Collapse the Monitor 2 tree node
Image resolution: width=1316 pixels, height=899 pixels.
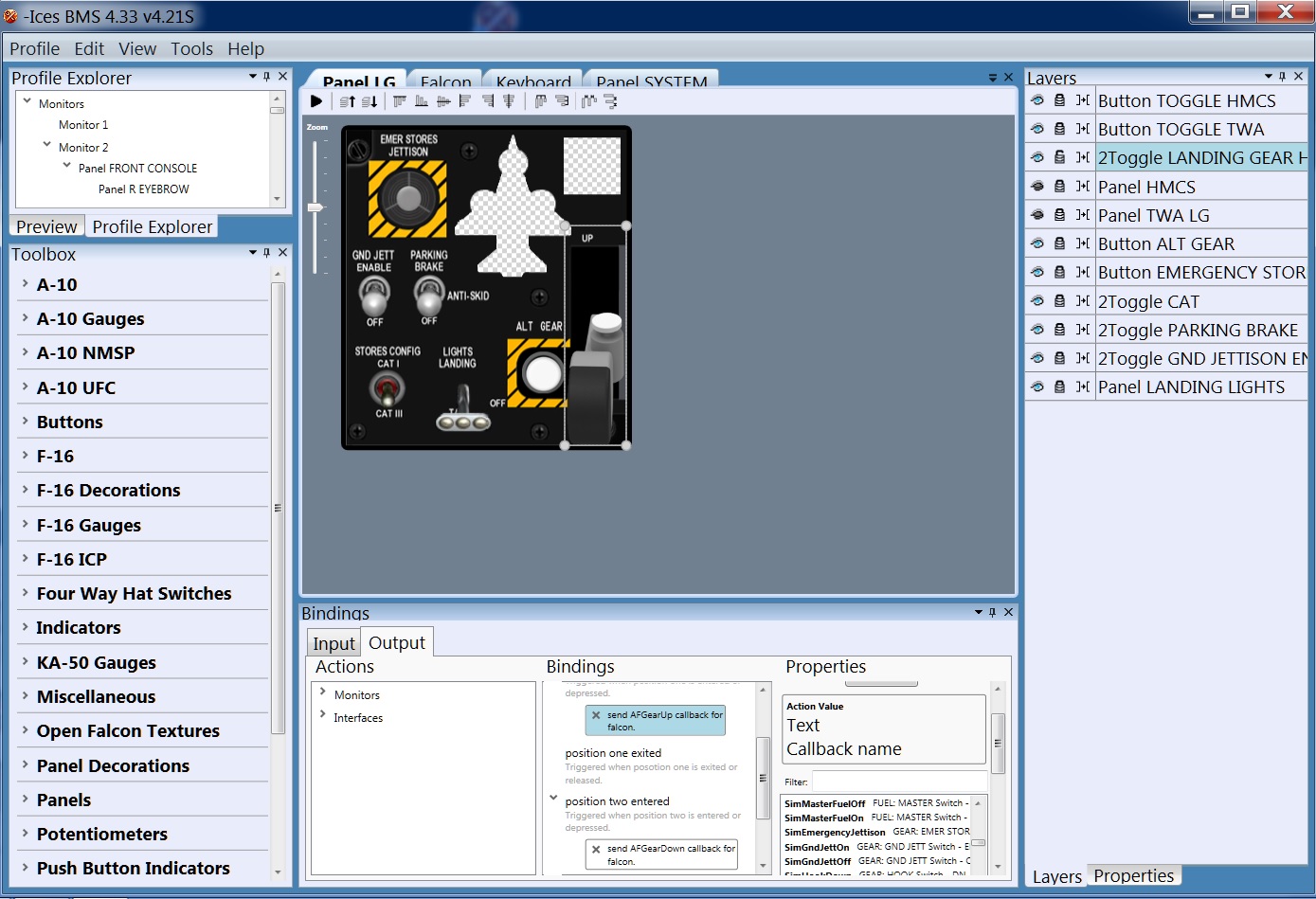click(46, 145)
